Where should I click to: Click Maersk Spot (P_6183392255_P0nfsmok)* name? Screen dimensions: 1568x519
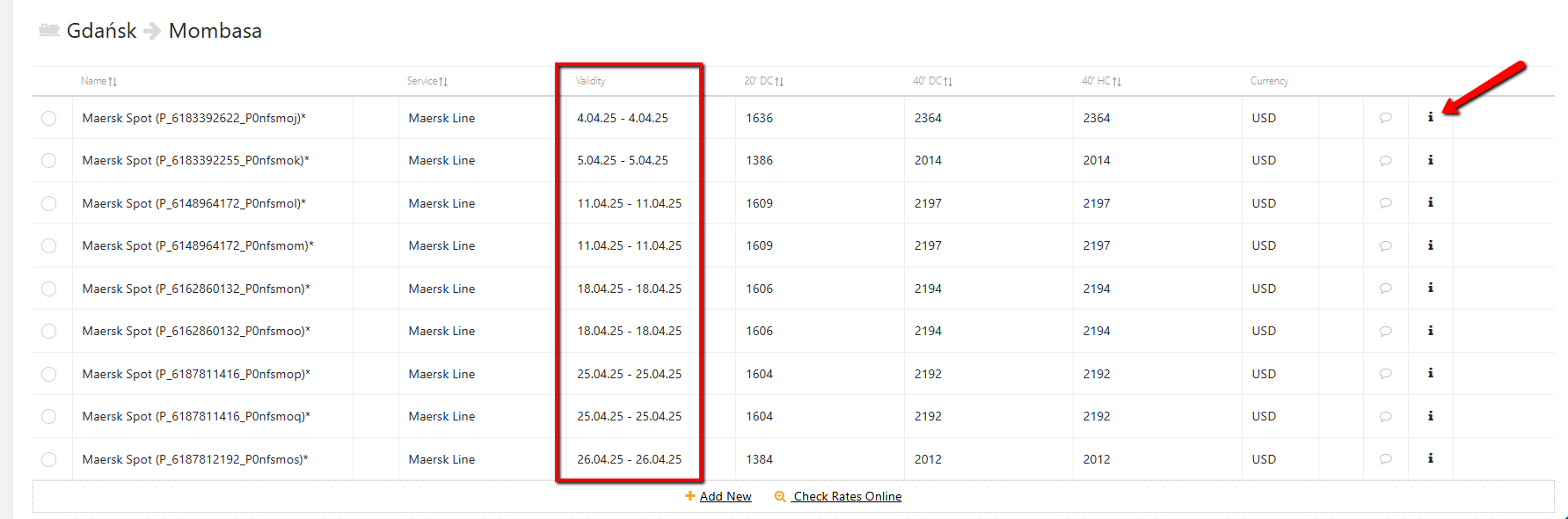(x=195, y=160)
